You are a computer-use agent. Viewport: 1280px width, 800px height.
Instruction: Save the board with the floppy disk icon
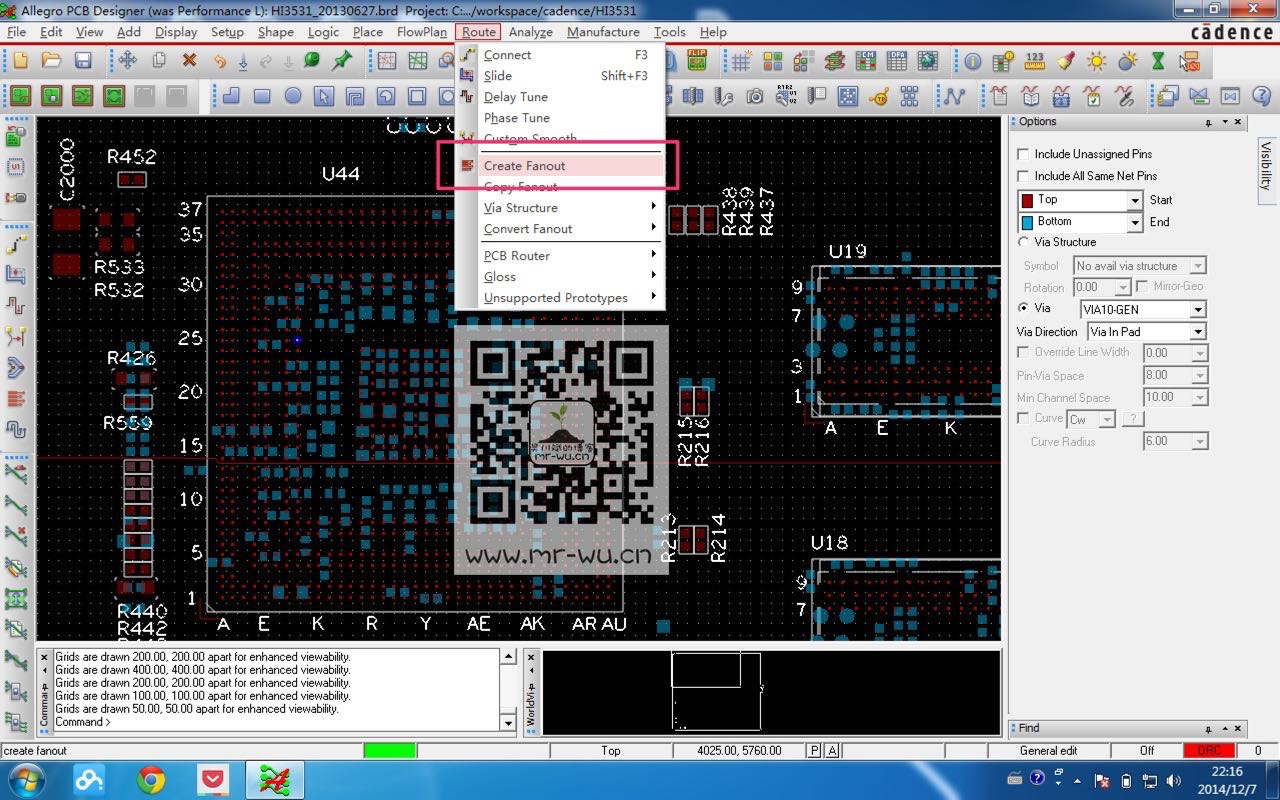[x=83, y=61]
